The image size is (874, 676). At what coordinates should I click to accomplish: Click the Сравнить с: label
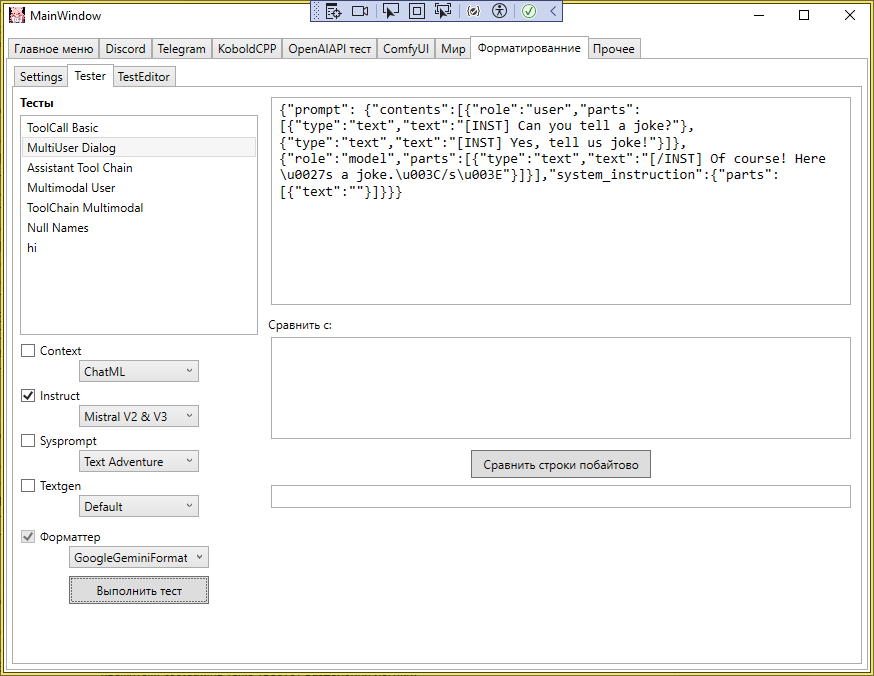click(x=300, y=325)
